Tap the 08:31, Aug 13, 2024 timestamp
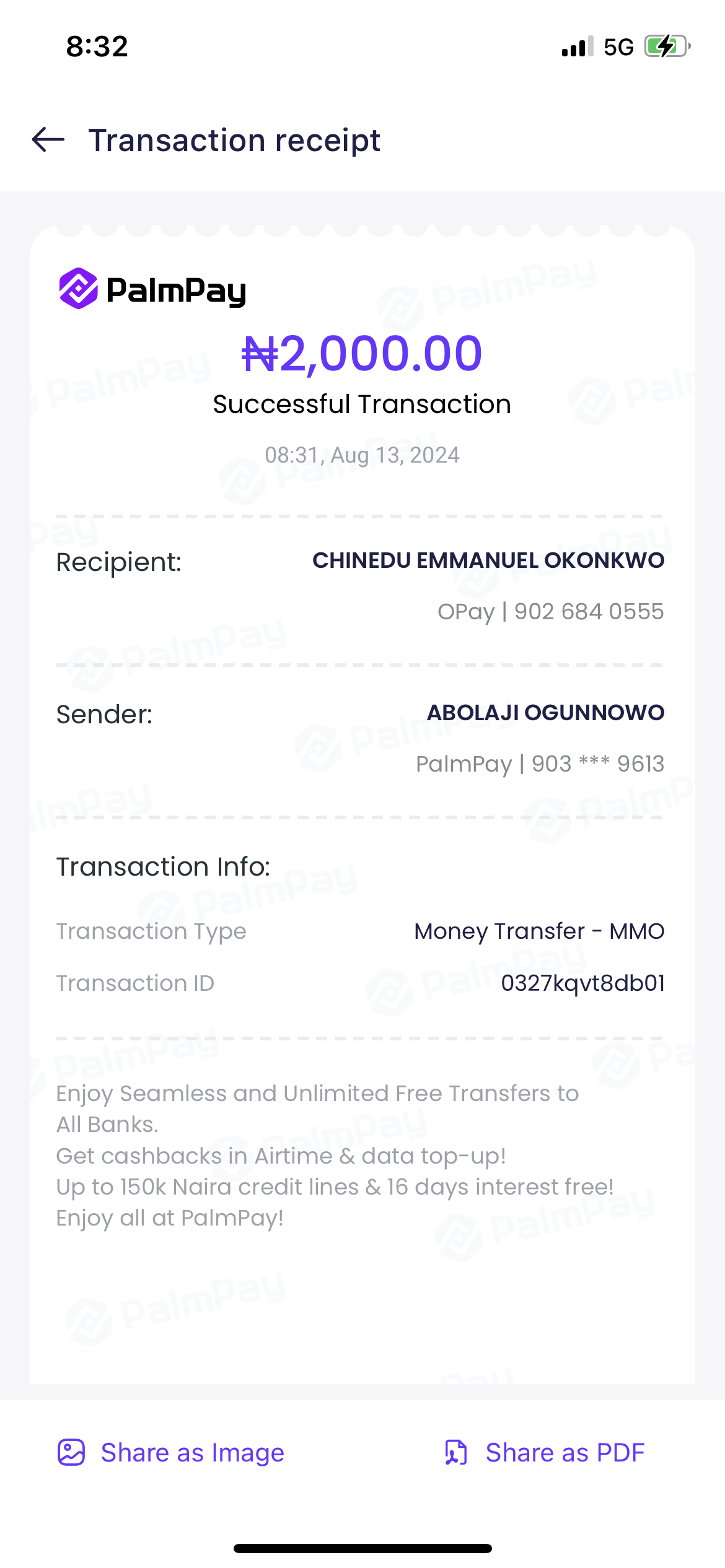 (362, 455)
